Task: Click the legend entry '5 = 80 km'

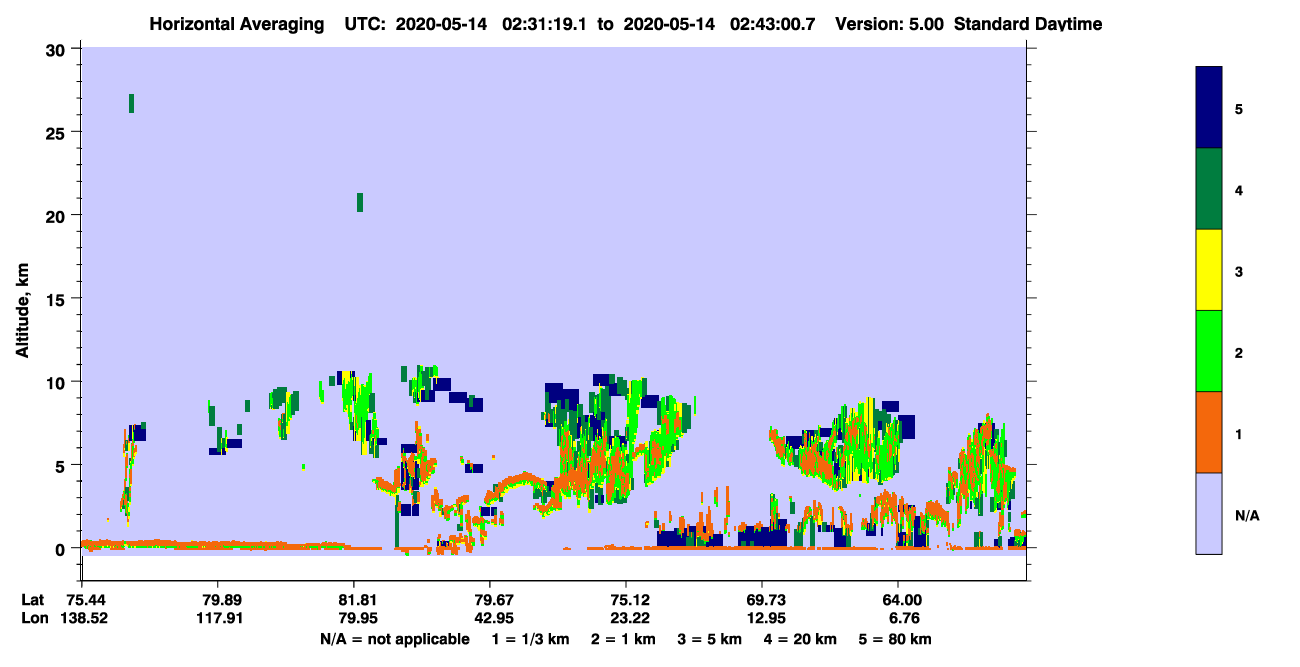Action: point(895,639)
